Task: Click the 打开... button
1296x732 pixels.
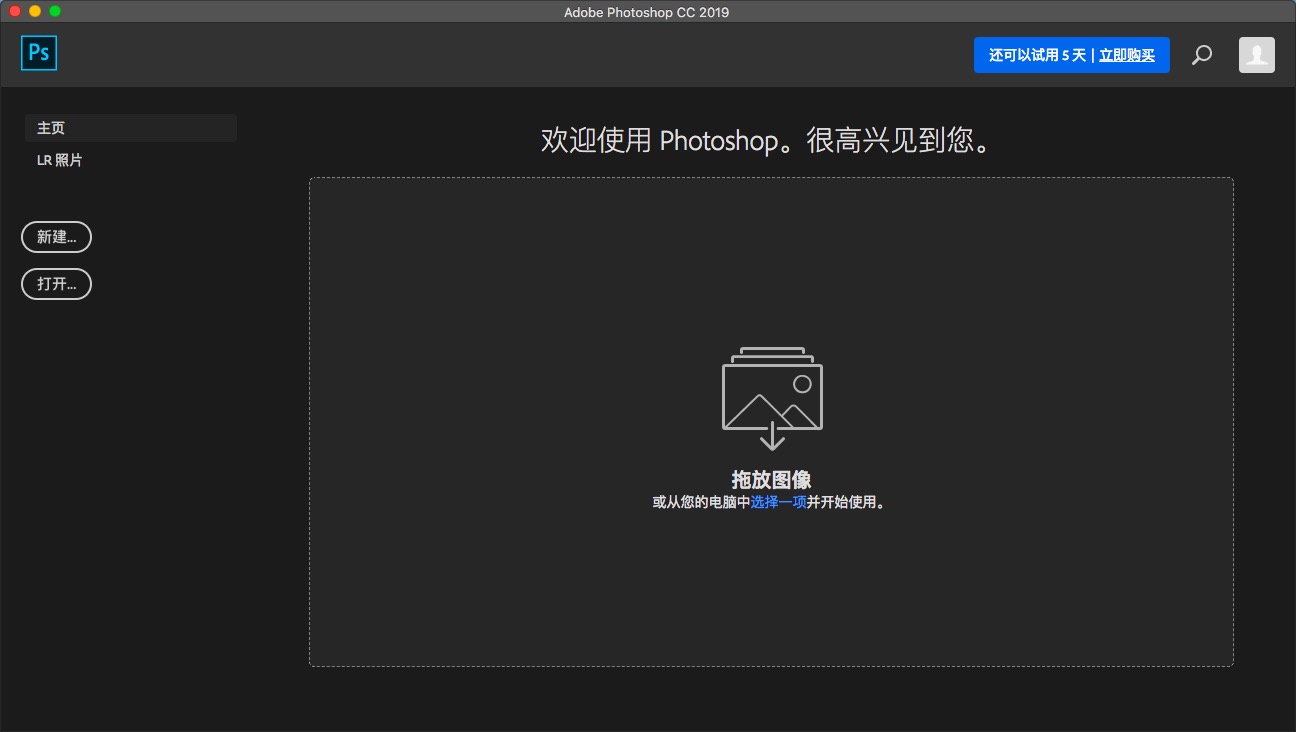Action: click(56, 284)
